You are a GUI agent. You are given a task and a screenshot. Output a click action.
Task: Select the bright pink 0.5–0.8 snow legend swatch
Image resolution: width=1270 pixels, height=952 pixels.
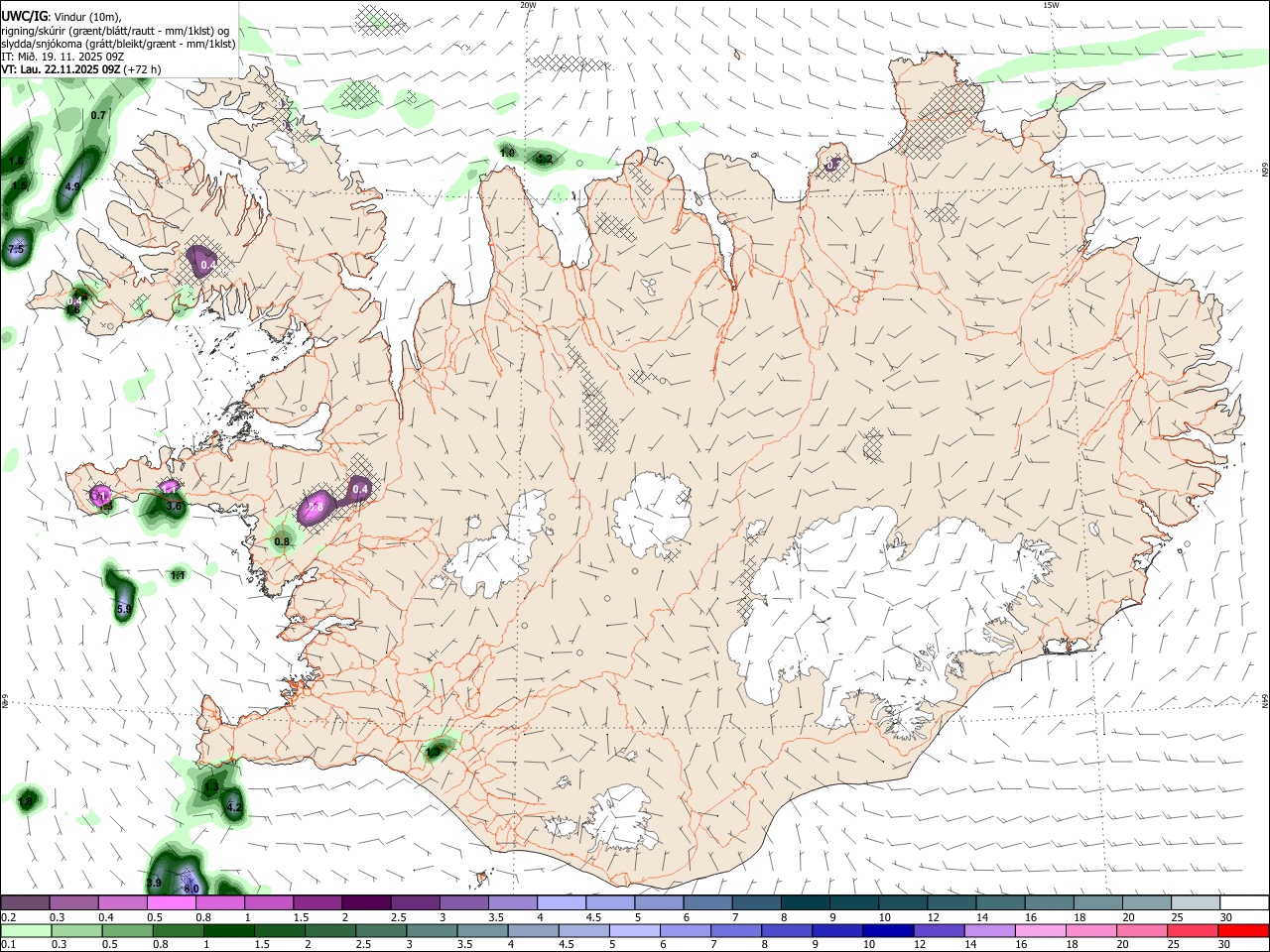(x=172, y=902)
